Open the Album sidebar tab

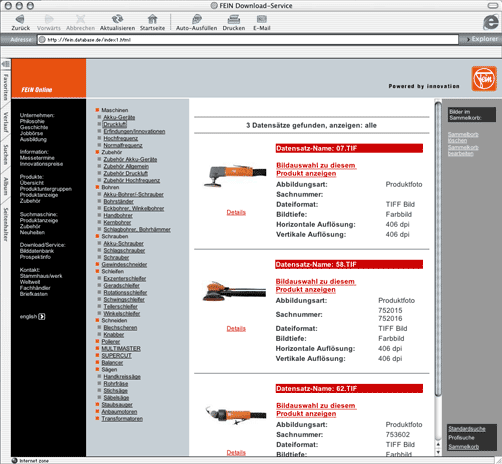pyautogui.click(x=6, y=186)
